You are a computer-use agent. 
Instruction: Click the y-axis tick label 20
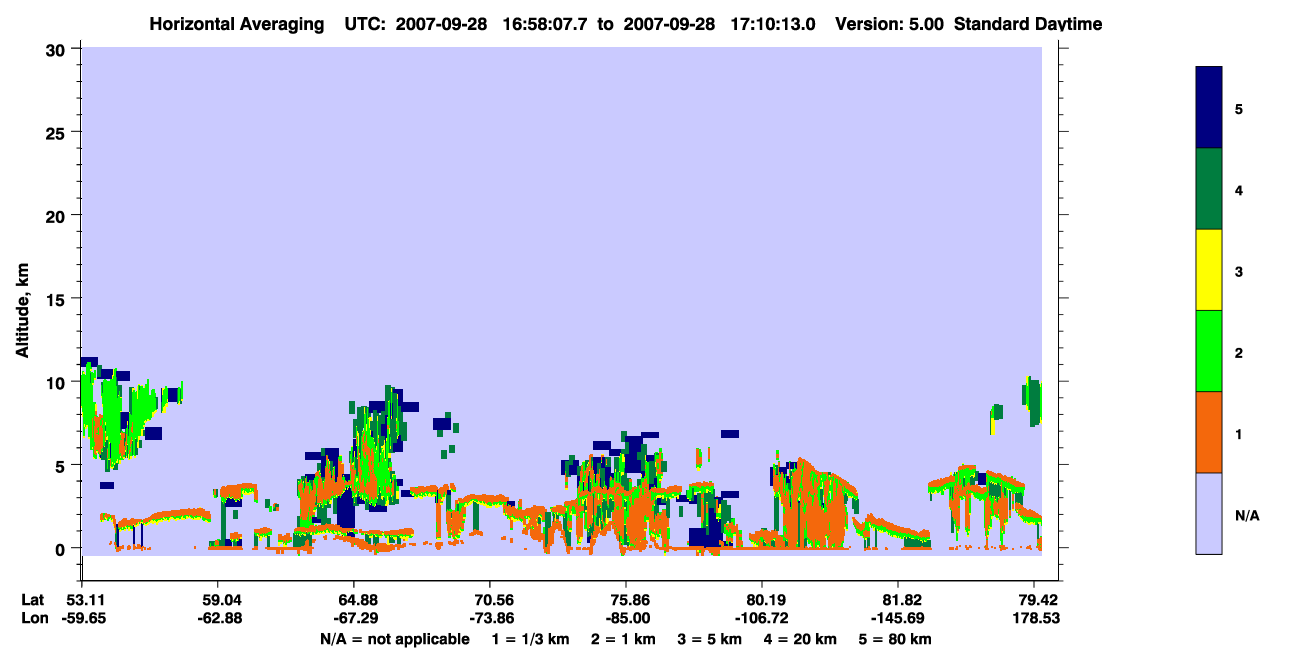(x=58, y=215)
